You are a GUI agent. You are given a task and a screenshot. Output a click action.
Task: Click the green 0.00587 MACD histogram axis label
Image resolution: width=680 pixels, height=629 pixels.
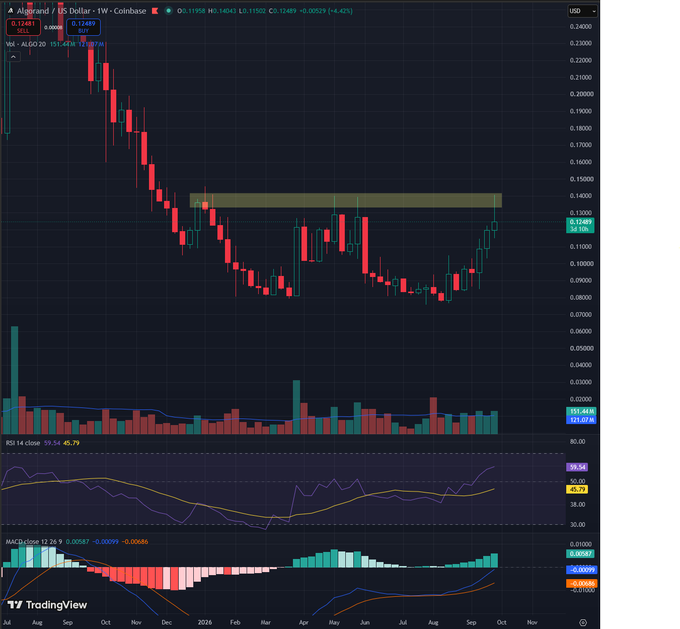coord(580,554)
